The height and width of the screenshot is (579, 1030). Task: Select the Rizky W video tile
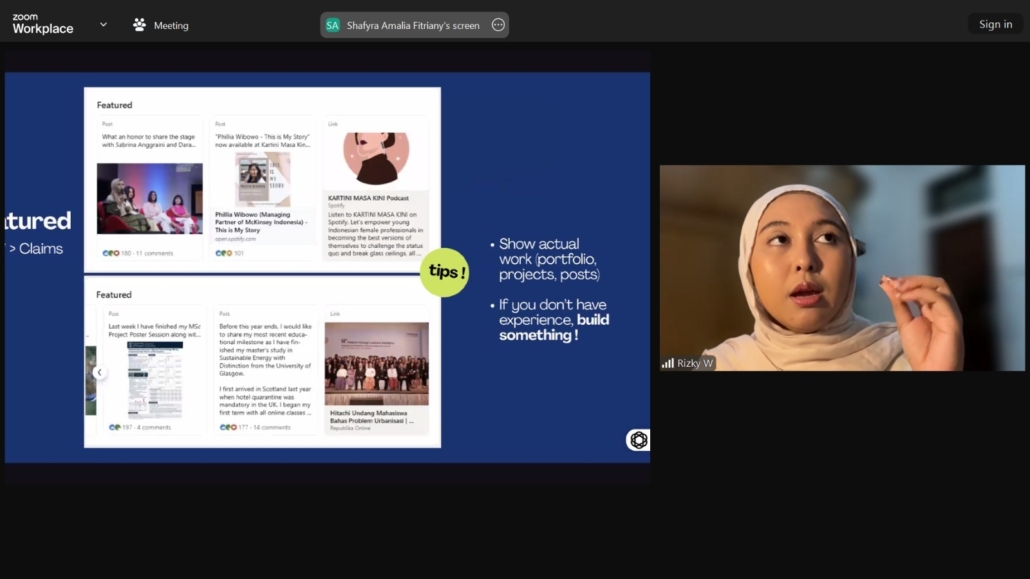[x=842, y=267]
